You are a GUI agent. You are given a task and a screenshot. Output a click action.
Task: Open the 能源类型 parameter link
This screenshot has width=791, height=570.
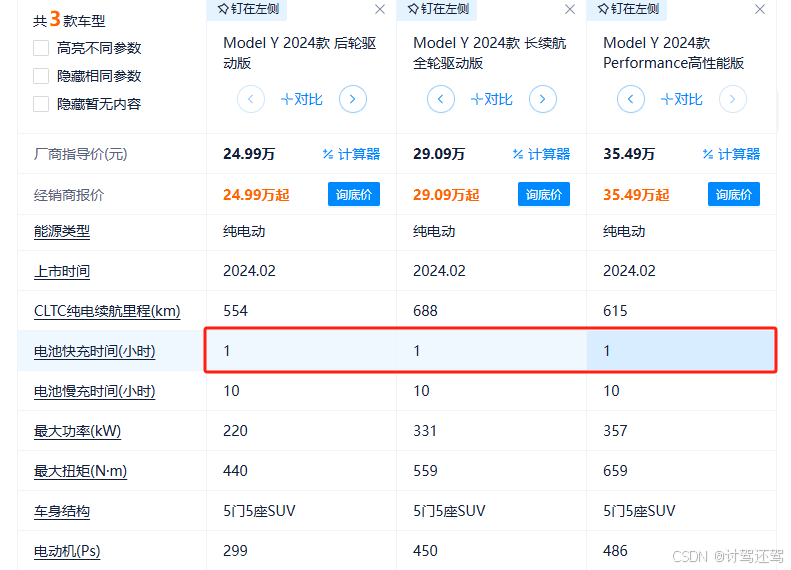click(x=62, y=232)
